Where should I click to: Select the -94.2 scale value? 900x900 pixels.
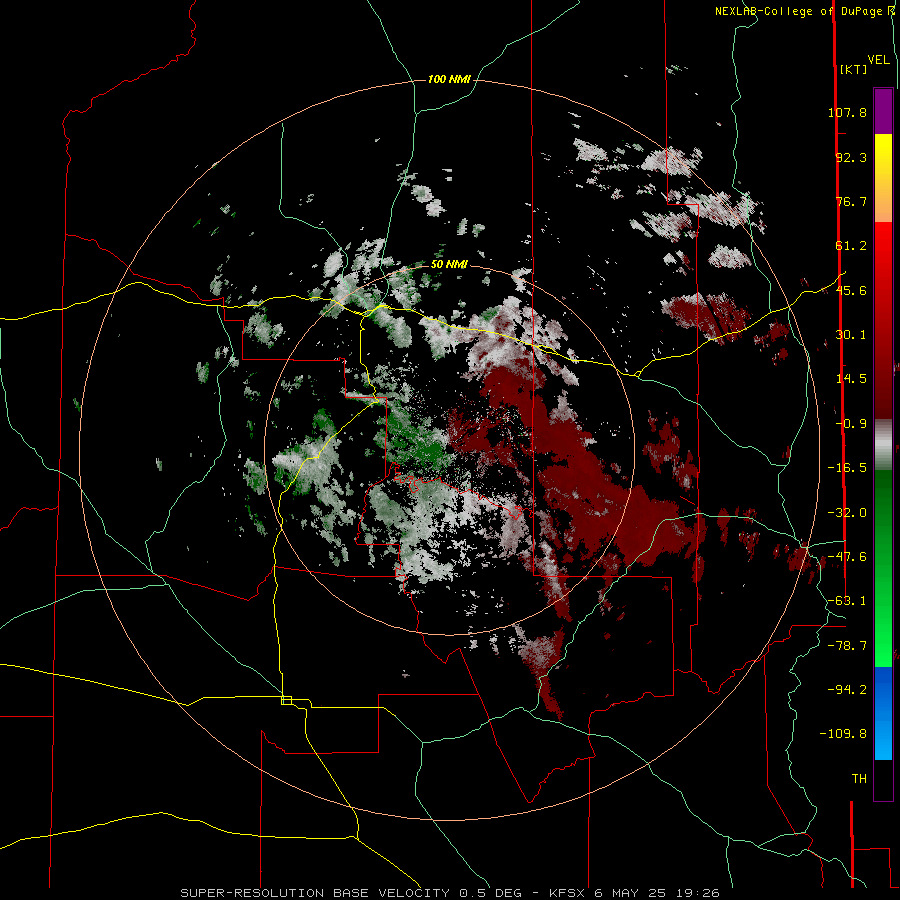[847, 689]
